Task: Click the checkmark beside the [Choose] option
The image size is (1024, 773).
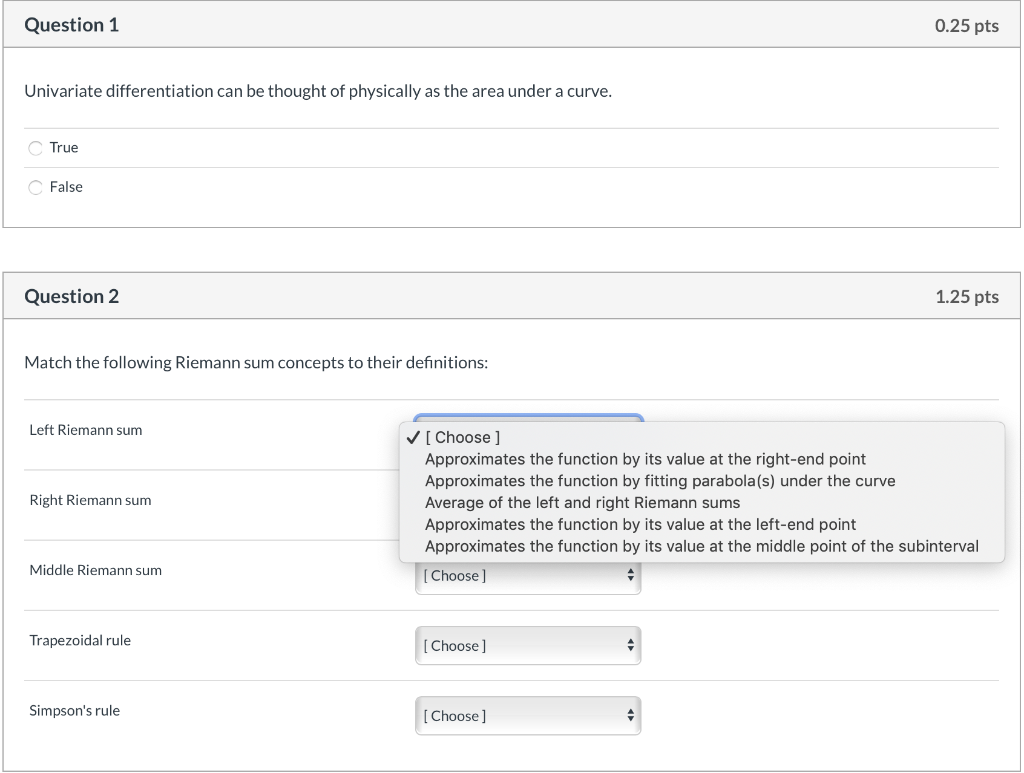Action: 412,437
